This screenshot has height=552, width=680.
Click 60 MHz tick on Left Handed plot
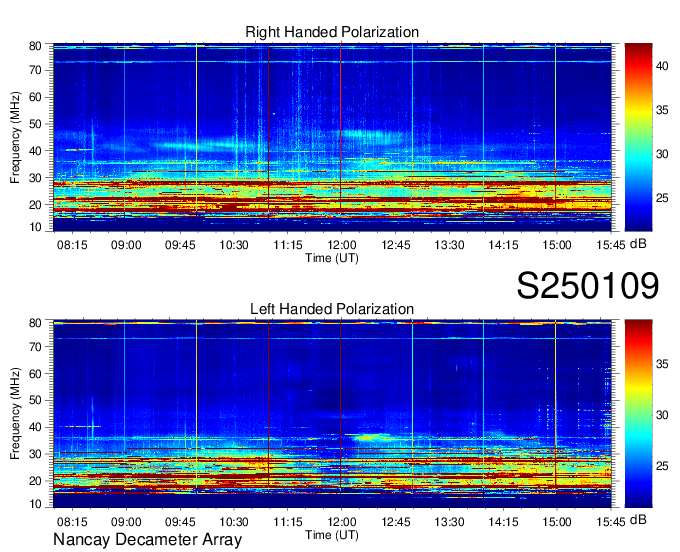[36, 374]
